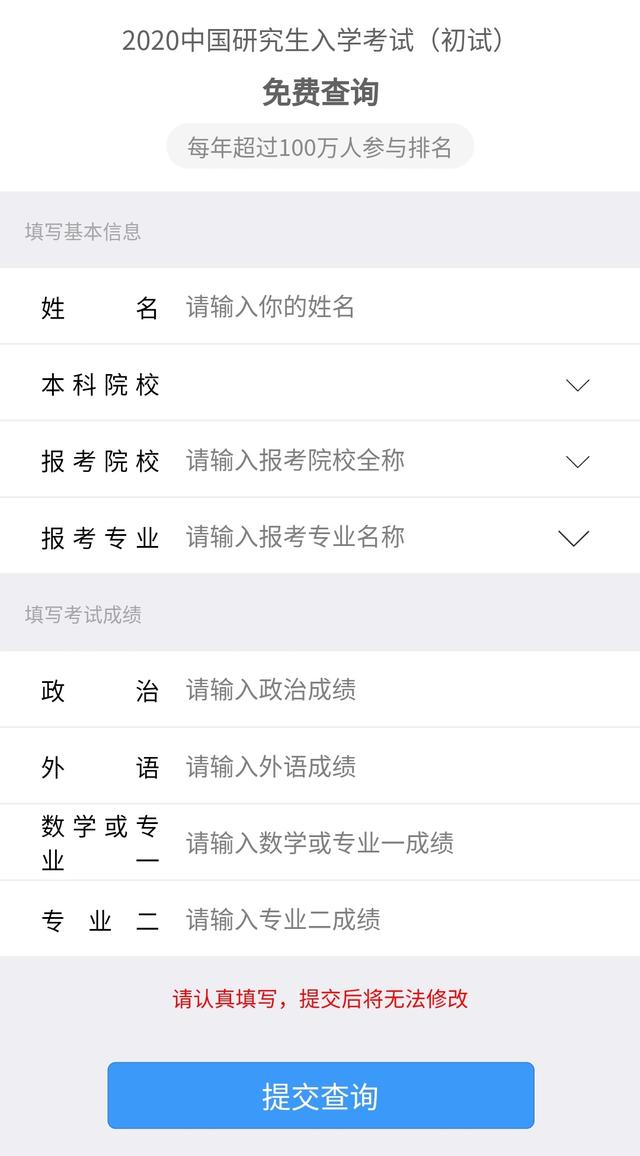Viewport: 640px width, 1156px height.
Task: Click the 姓名 row label
Action: click(x=100, y=308)
